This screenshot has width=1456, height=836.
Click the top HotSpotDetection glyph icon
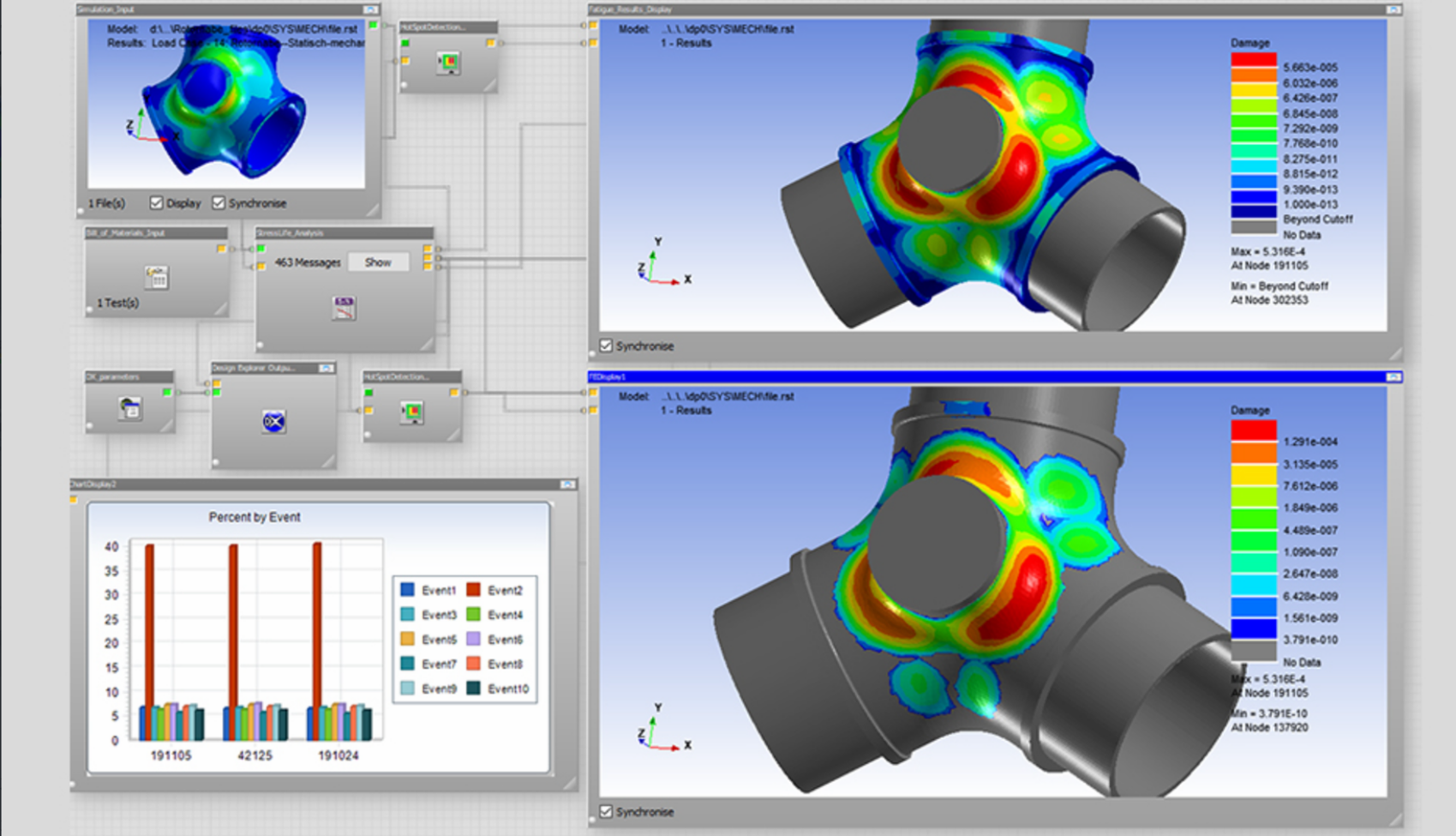point(447,63)
